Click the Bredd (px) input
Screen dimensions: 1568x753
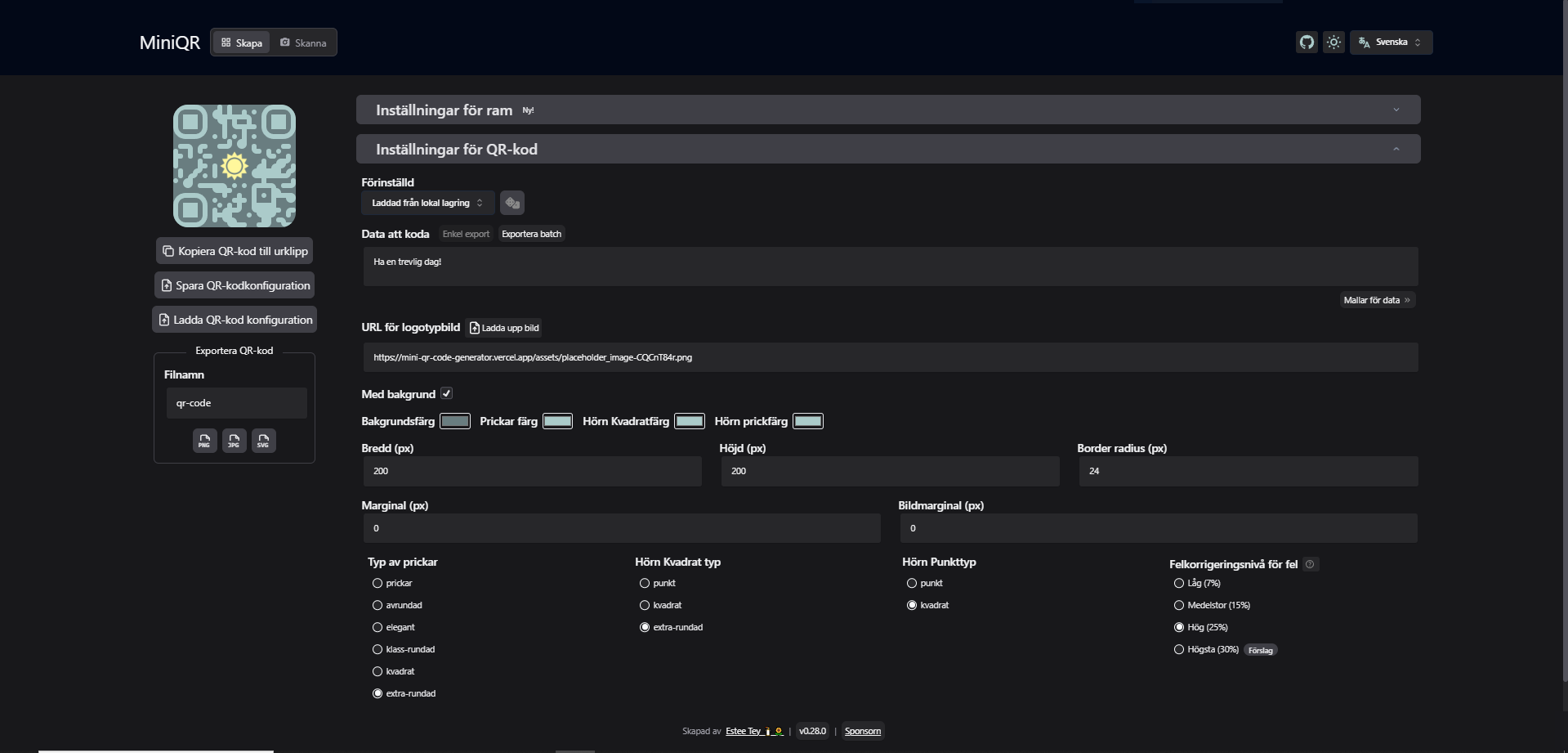533,471
